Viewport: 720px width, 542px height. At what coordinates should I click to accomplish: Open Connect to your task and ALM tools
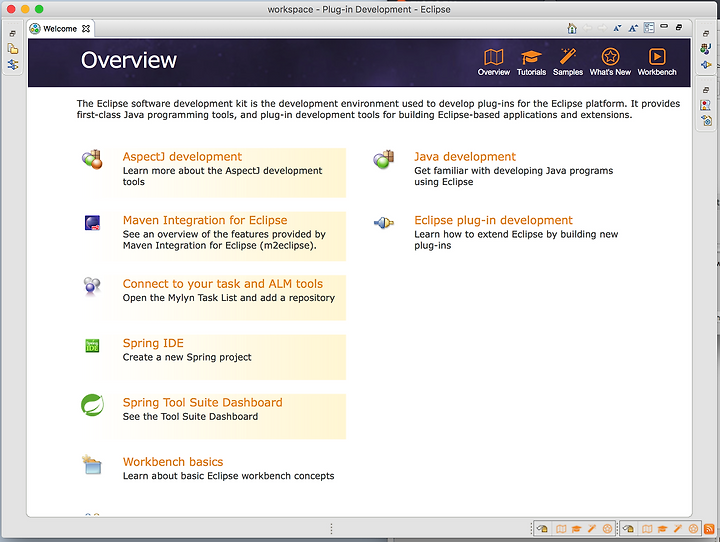pos(223,284)
